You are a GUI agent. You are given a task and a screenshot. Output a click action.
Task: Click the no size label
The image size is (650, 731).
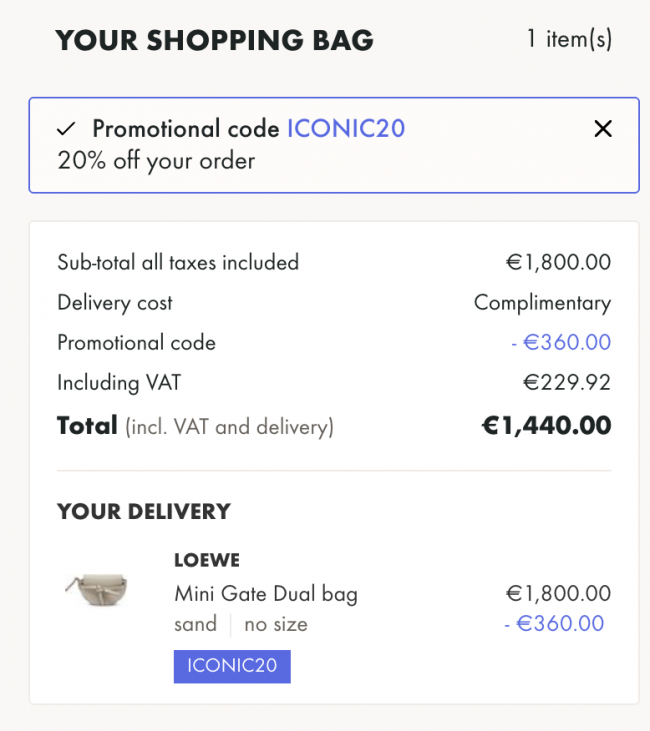tap(276, 624)
